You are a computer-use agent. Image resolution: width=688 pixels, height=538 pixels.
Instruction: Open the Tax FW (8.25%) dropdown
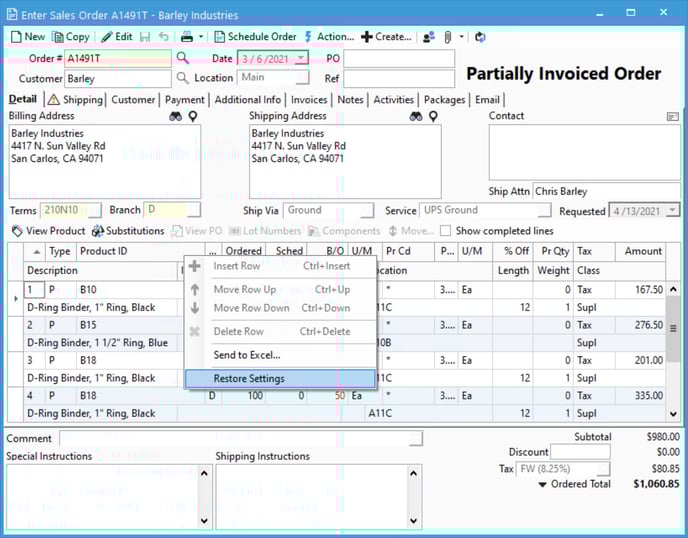pyautogui.click(x=604, y=470)
